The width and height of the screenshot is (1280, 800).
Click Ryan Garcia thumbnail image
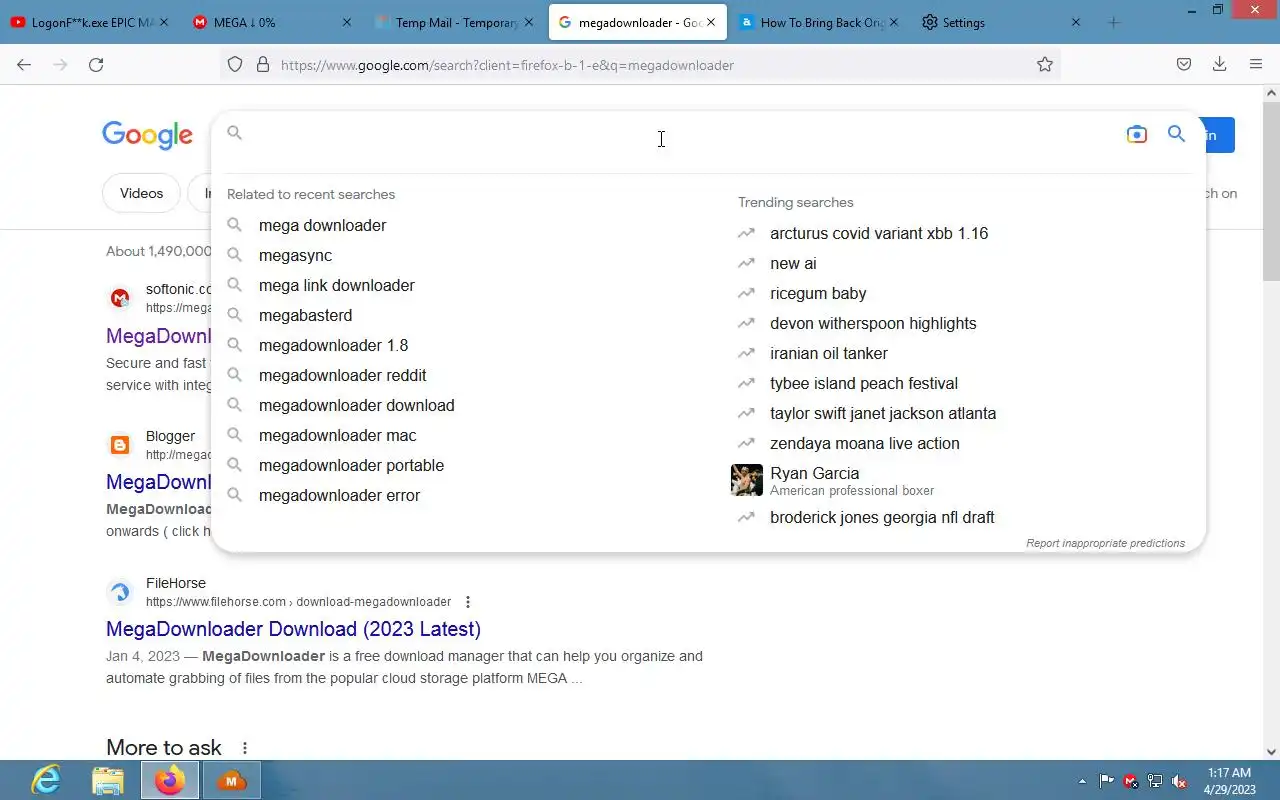(x=747, y=480)
